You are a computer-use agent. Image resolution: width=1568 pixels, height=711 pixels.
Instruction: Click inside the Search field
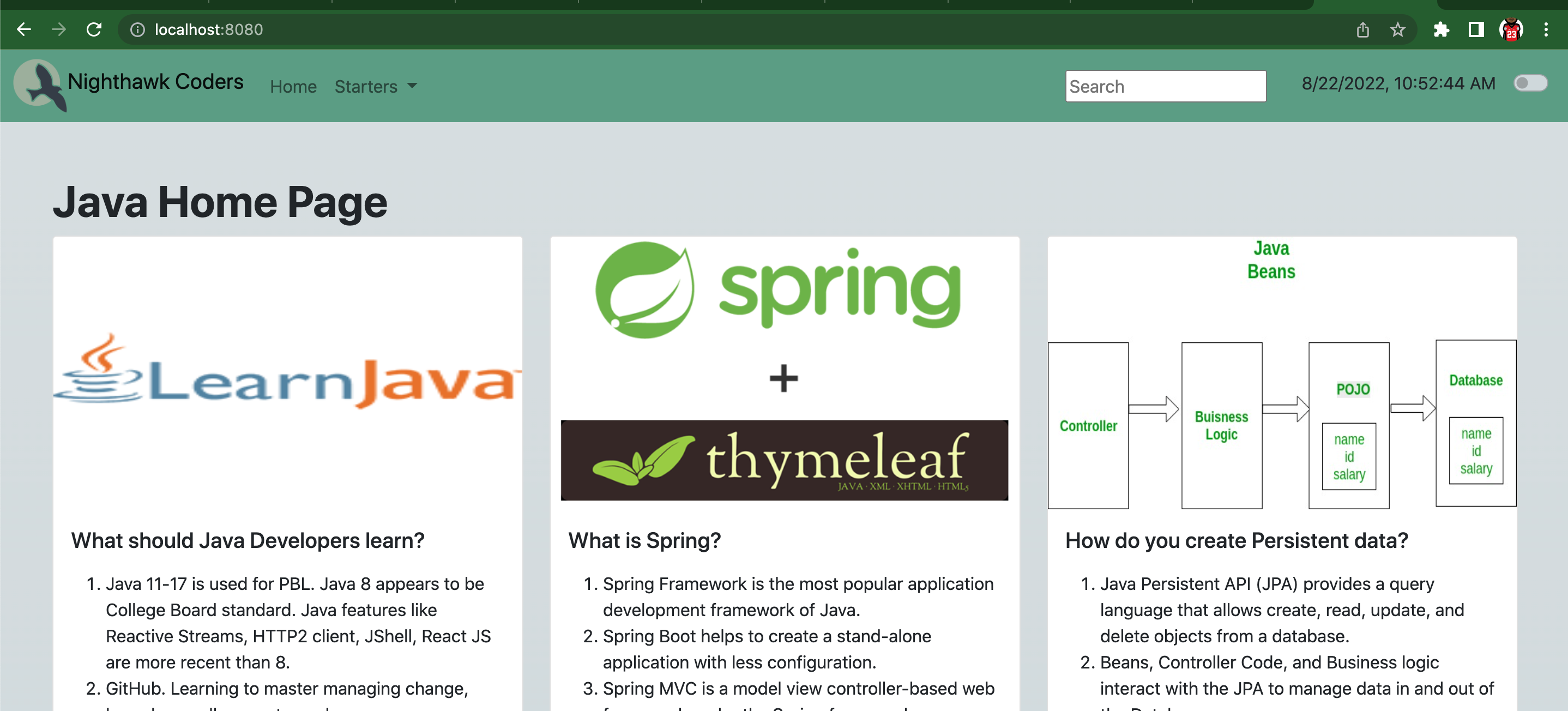(x=1165, y=87)
